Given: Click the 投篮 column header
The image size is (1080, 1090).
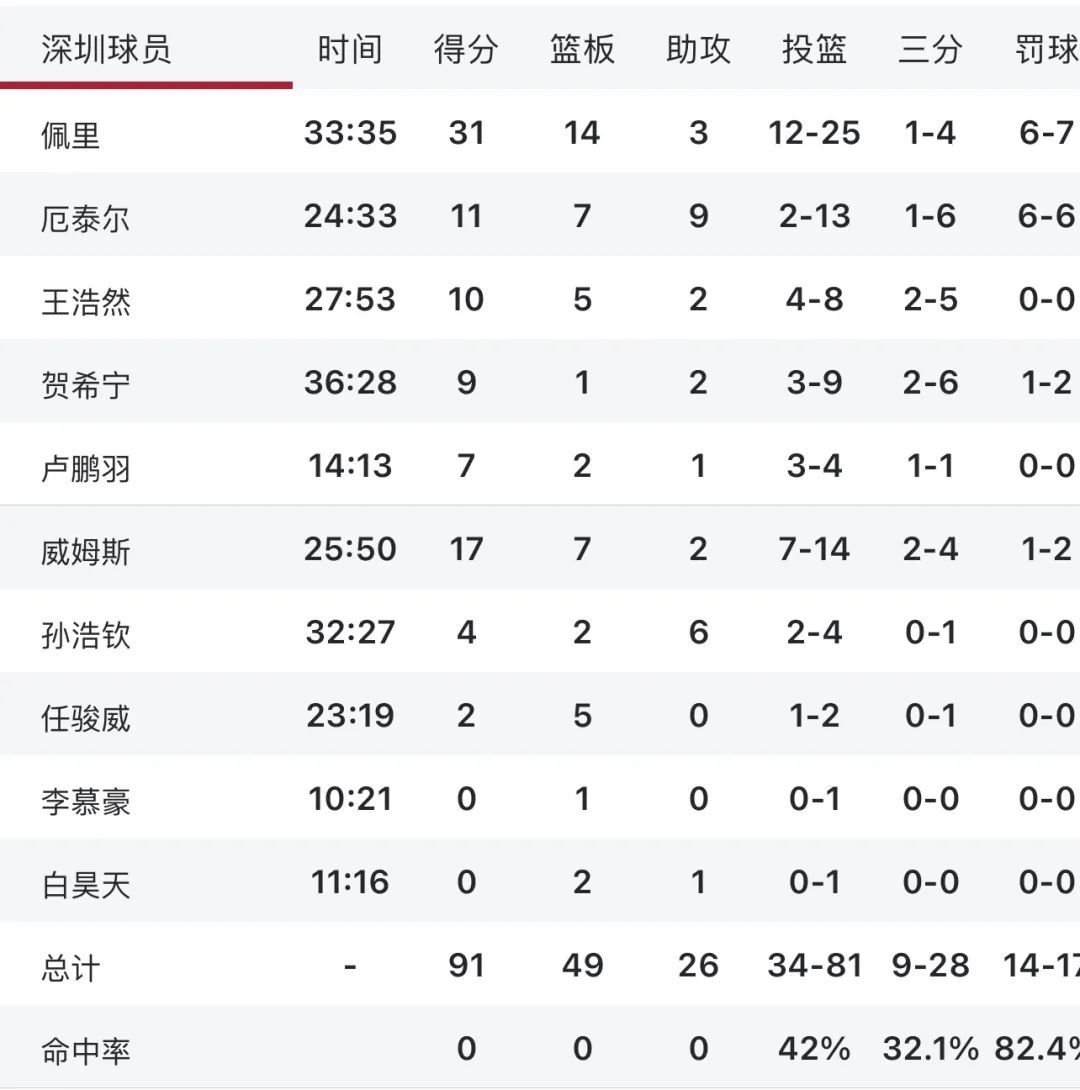Looking at the screenshot, I should (x=814, y=49).
